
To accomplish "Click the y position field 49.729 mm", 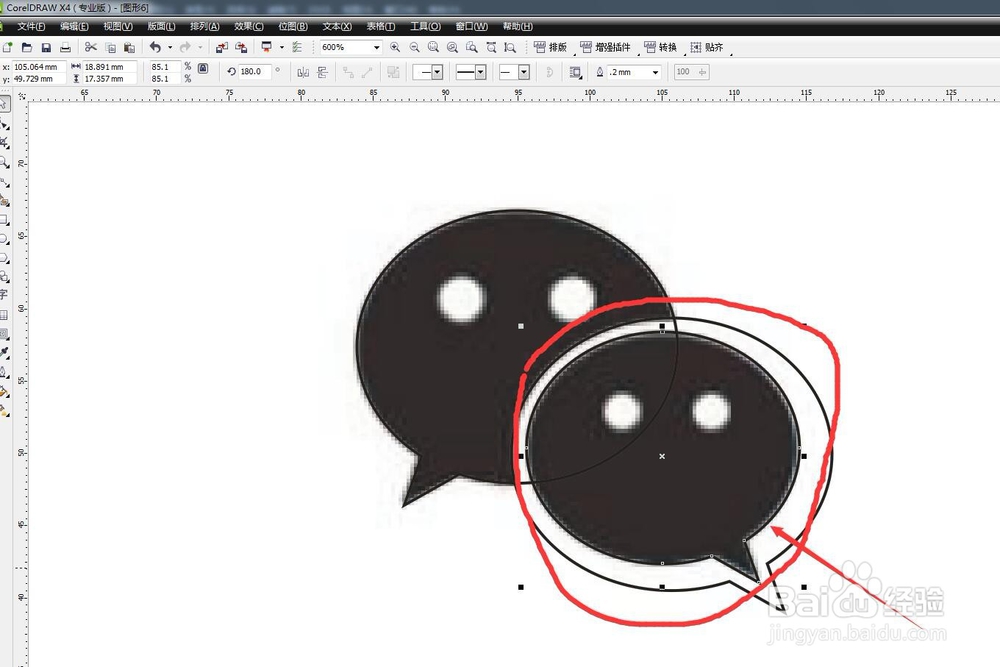I will tap(39, 79).
